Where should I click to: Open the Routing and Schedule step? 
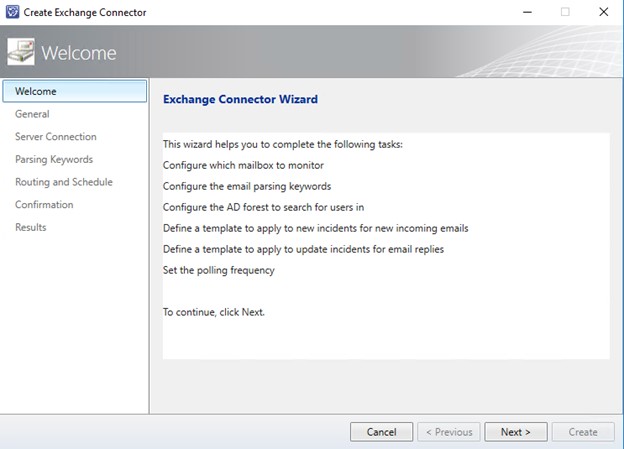[x=64, y=182]
